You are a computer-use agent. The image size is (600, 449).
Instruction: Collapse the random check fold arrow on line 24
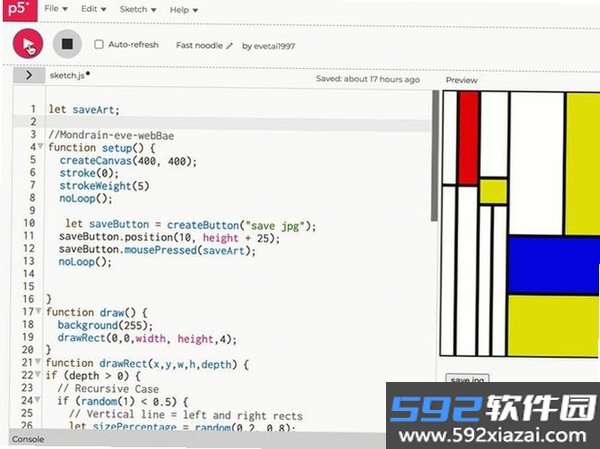[38, 399]
